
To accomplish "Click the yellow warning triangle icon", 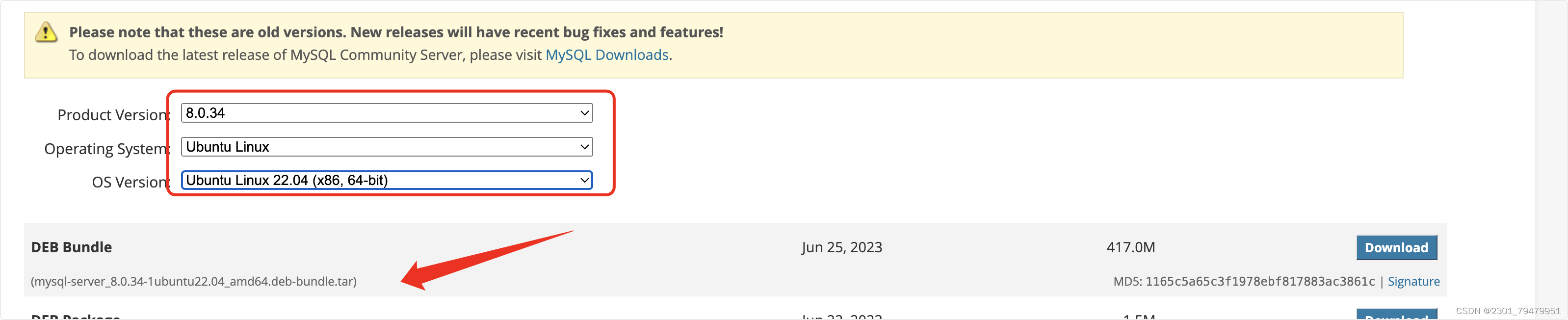I will click(x=46, y=32).
